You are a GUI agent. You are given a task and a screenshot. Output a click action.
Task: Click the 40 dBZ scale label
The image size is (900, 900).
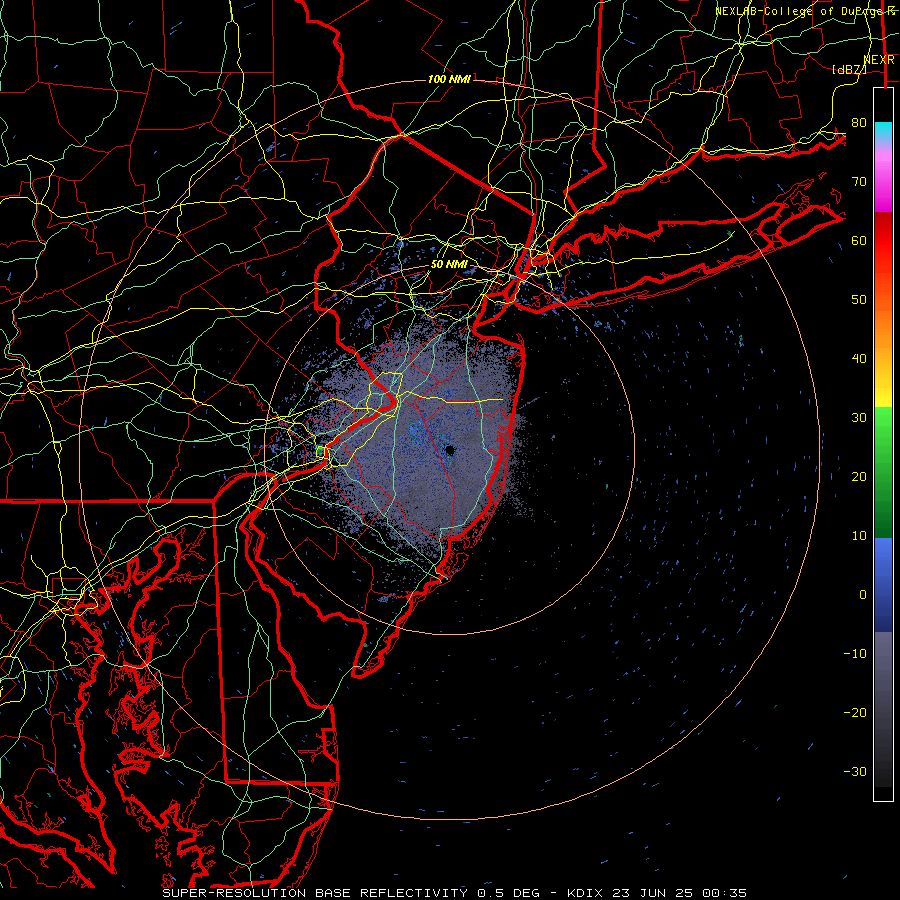tap(859, 359)
